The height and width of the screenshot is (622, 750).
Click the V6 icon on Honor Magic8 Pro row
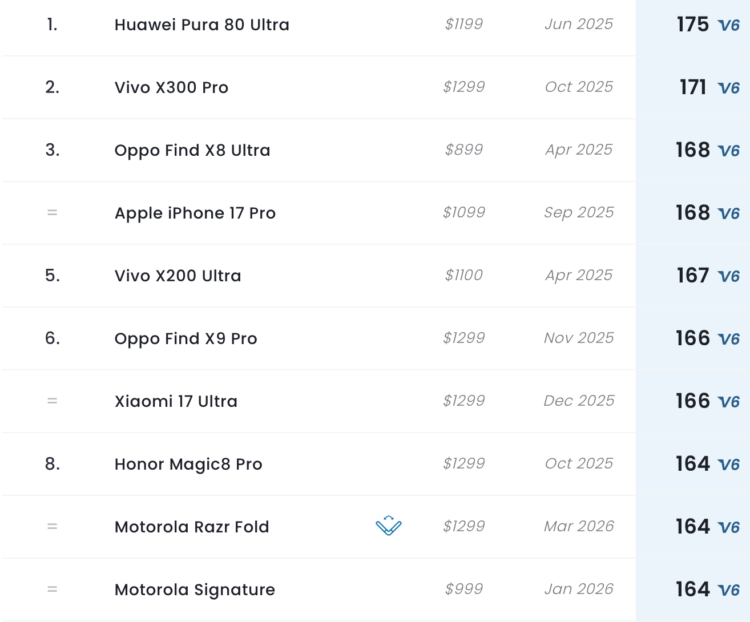pyautogui.click(x=729, y=465)
